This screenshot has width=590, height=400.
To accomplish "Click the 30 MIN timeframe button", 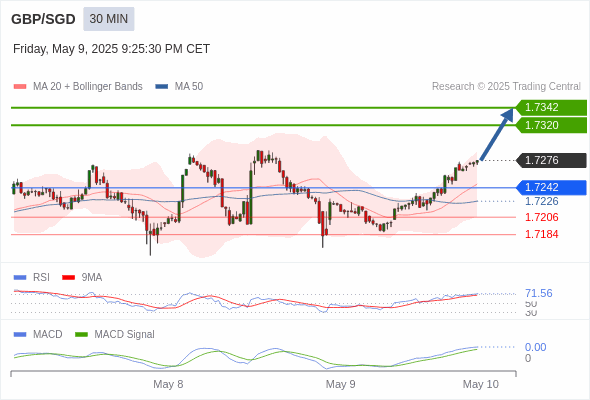I will (x=109, y=19).
